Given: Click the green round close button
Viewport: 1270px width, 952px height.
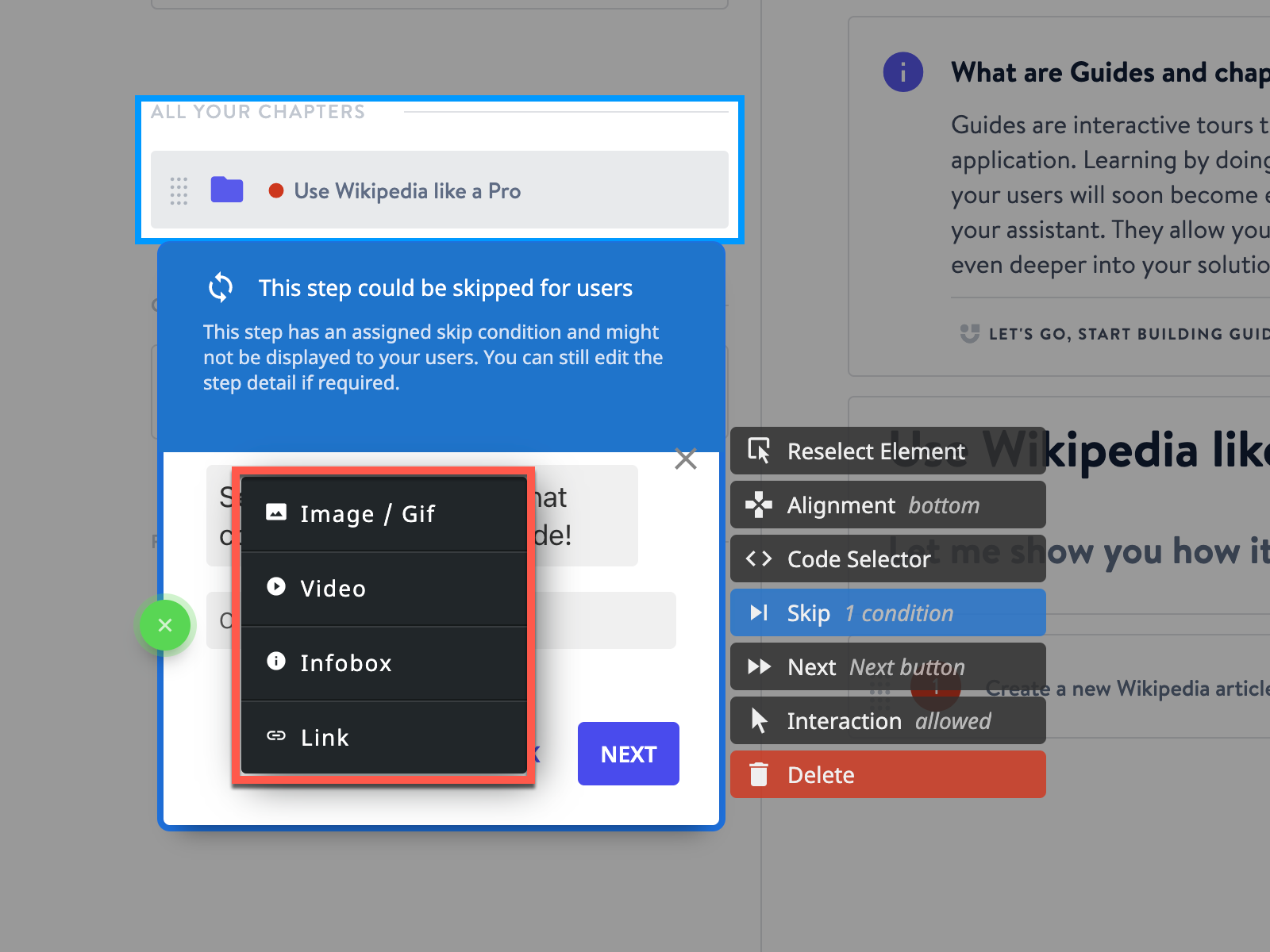Looking at the screenshot, I should click(x=165, y=625).
